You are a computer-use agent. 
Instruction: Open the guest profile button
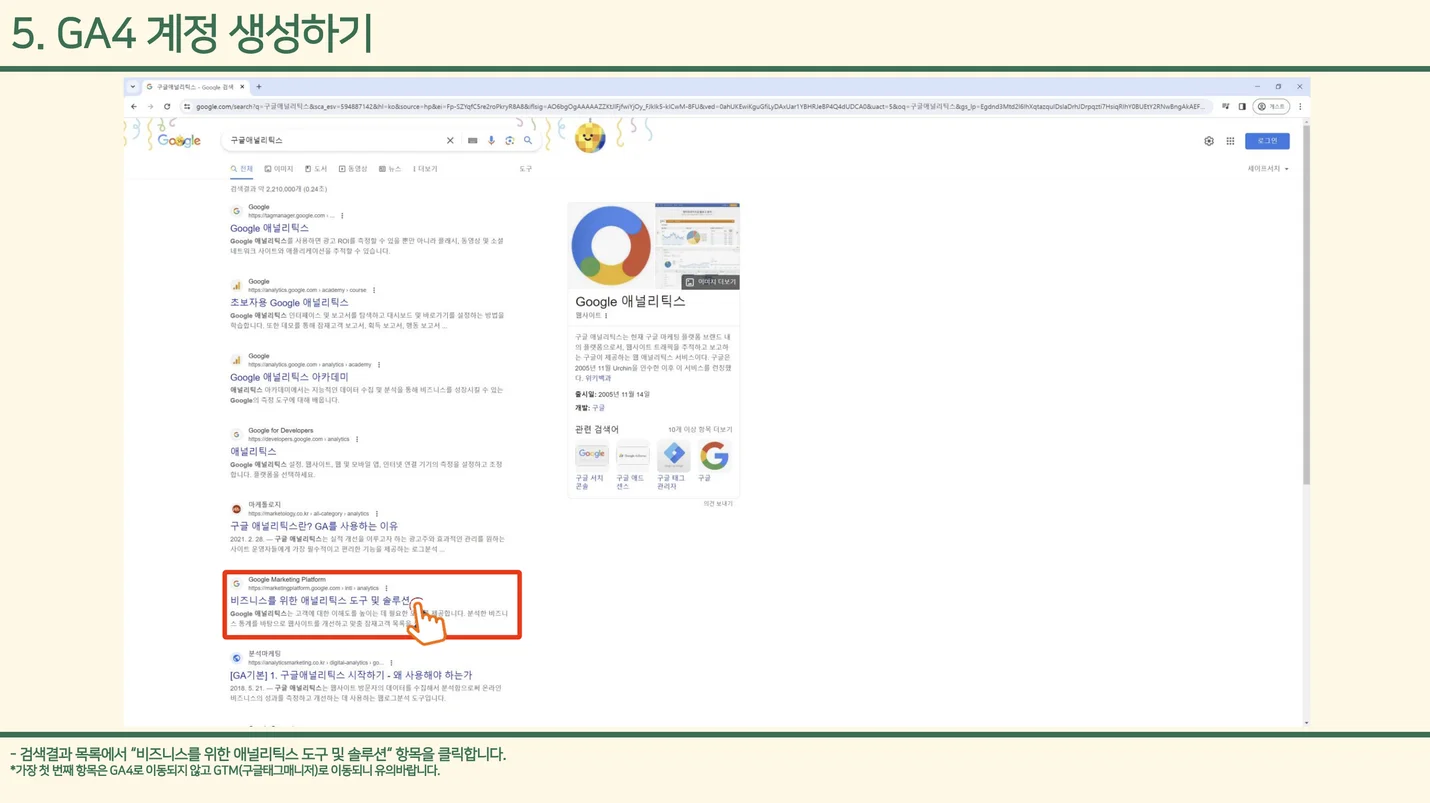tap(1272, 107)
